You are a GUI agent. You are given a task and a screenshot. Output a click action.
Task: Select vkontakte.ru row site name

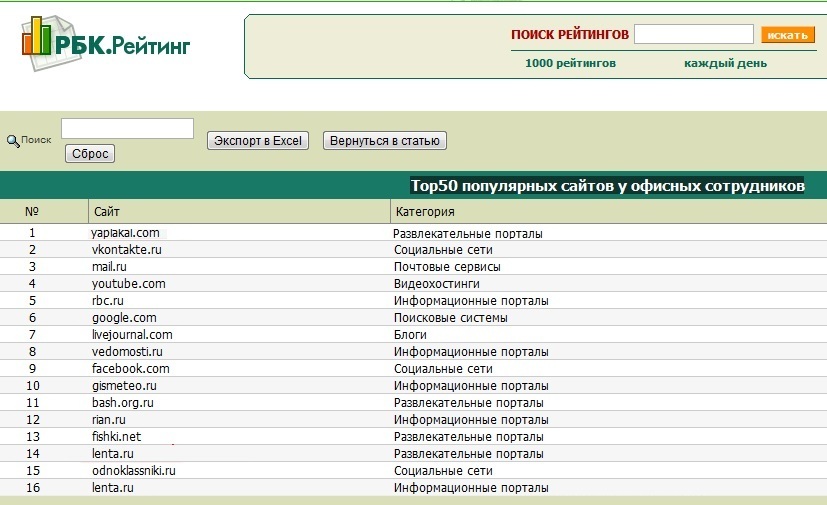(x=127, y=250)
